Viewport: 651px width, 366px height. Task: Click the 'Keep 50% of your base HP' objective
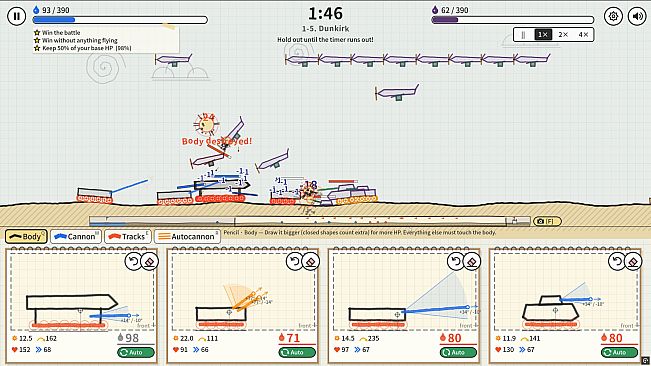86,48
